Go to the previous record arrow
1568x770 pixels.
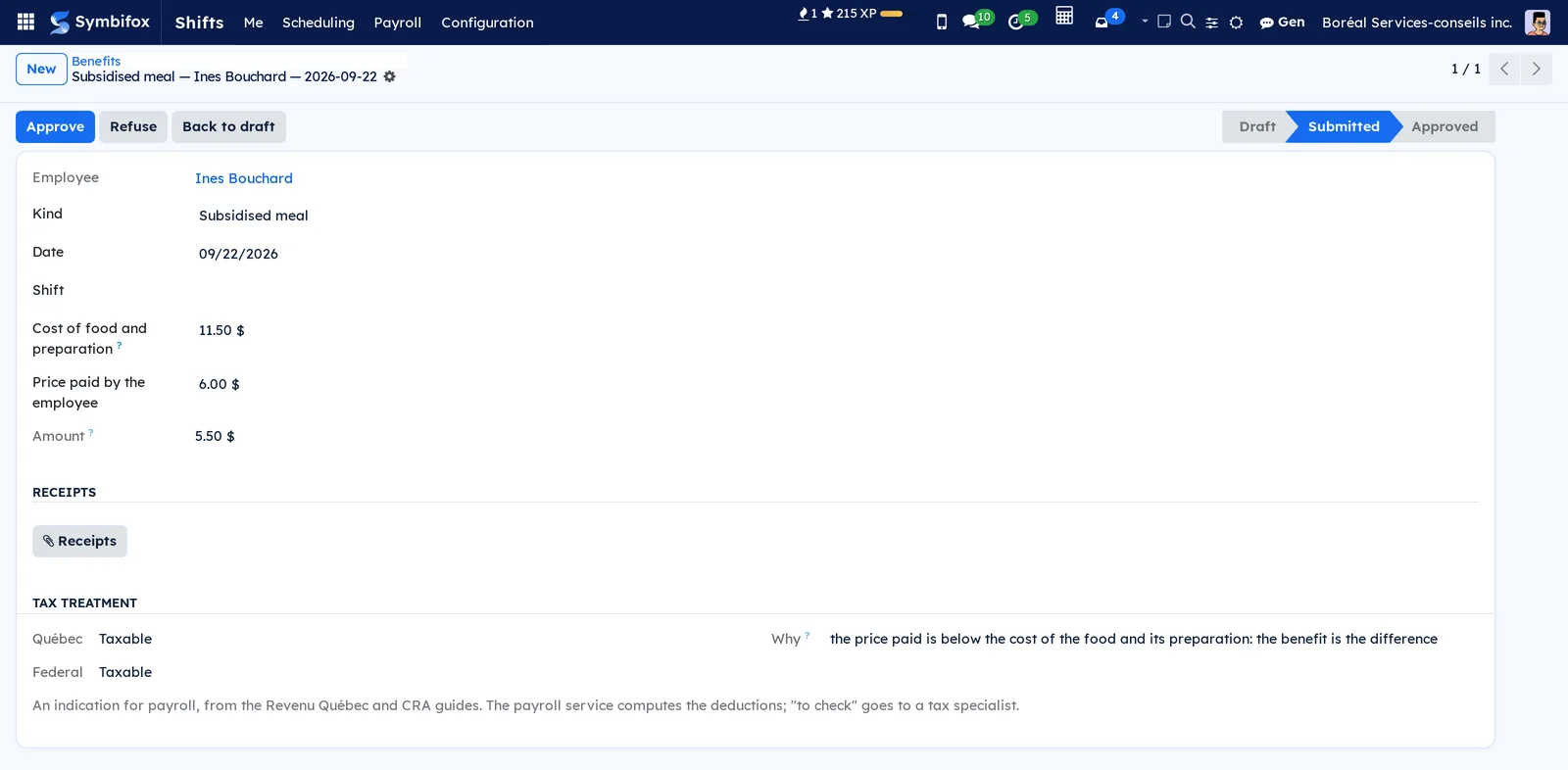click(x=1504, y=69)
